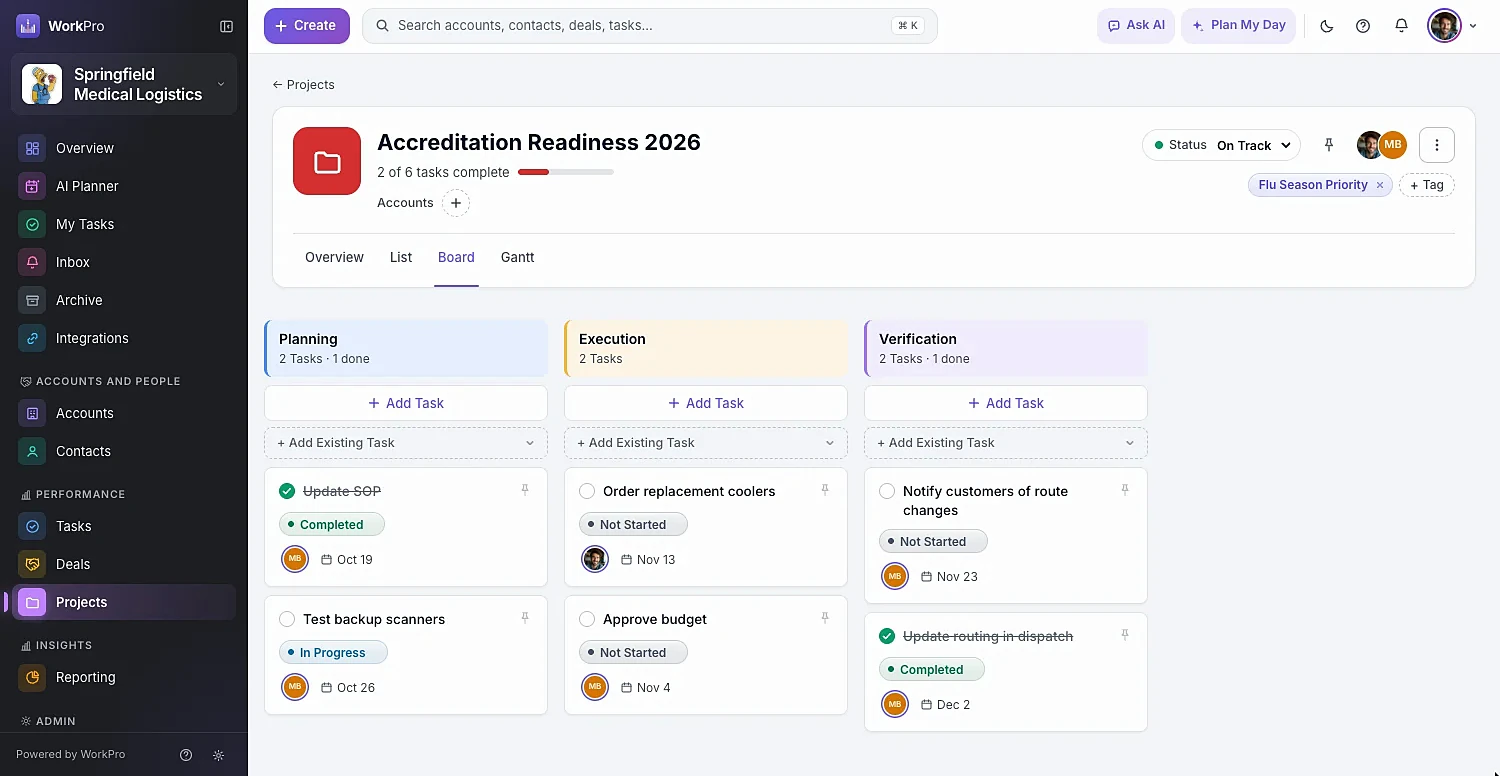
Task: Open My Tasks in the sidebar
Action: pos(124,224)
